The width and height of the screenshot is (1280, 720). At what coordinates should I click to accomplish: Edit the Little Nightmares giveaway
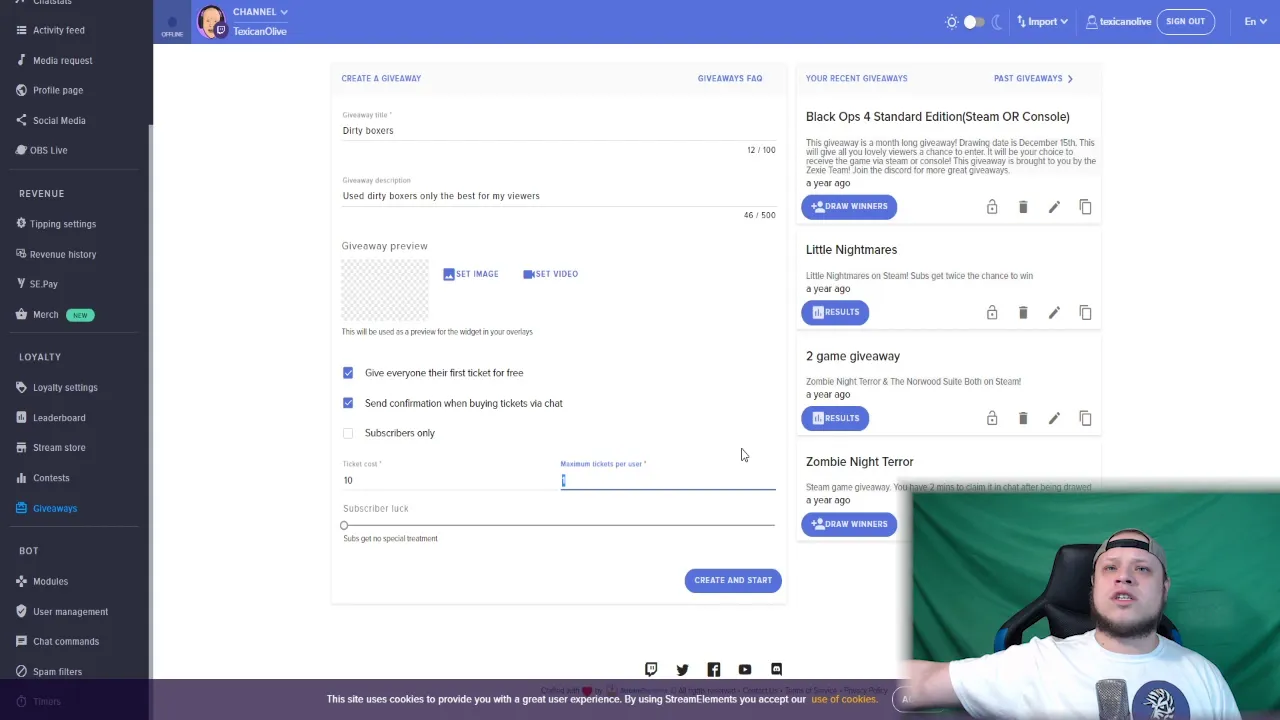[x=1054, y=313]
